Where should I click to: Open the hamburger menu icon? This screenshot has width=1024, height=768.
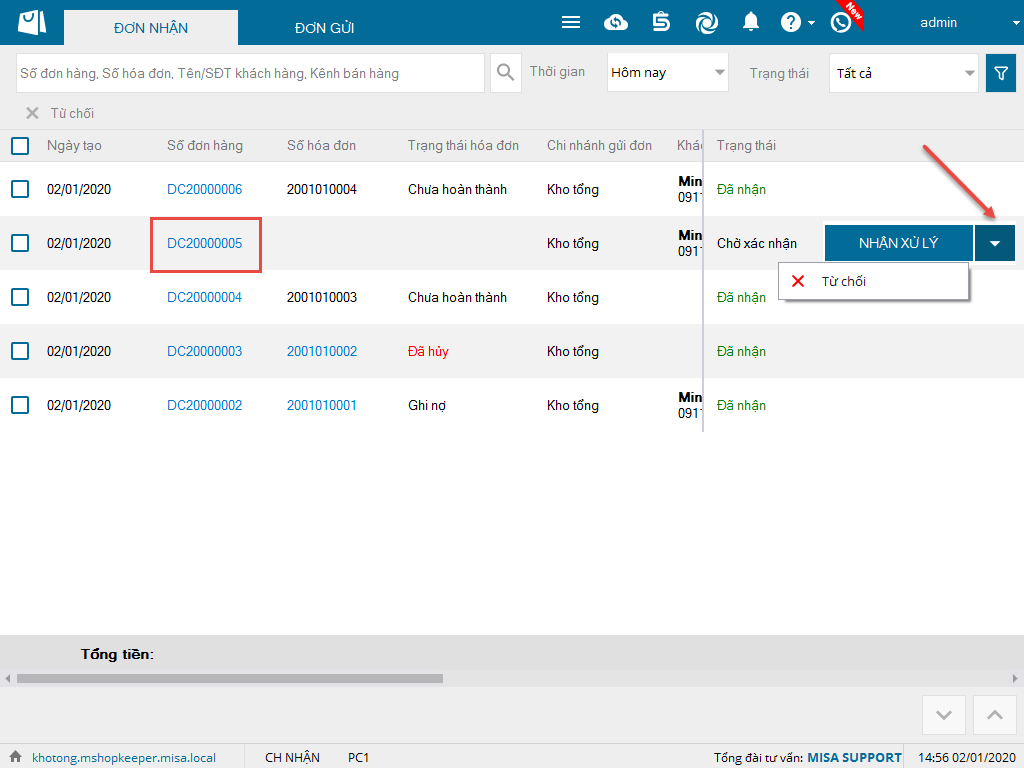[x=571, y=22]
